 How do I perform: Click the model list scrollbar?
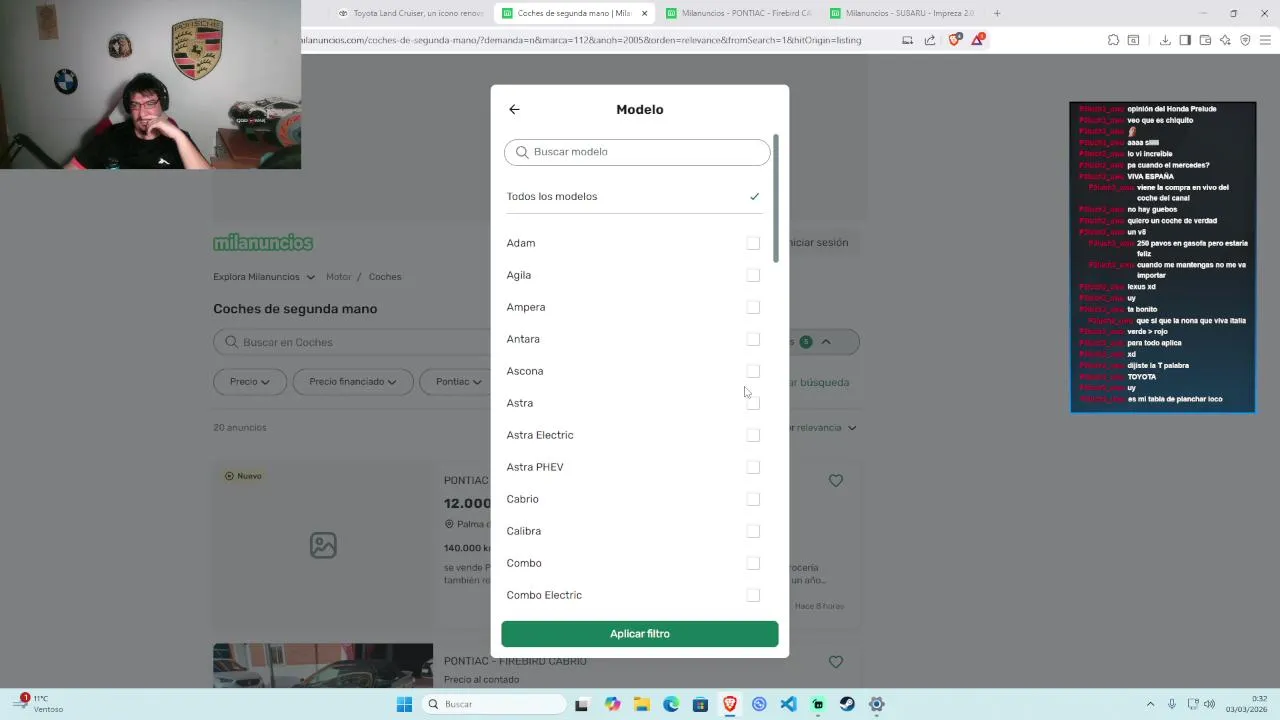pos(775,198)
